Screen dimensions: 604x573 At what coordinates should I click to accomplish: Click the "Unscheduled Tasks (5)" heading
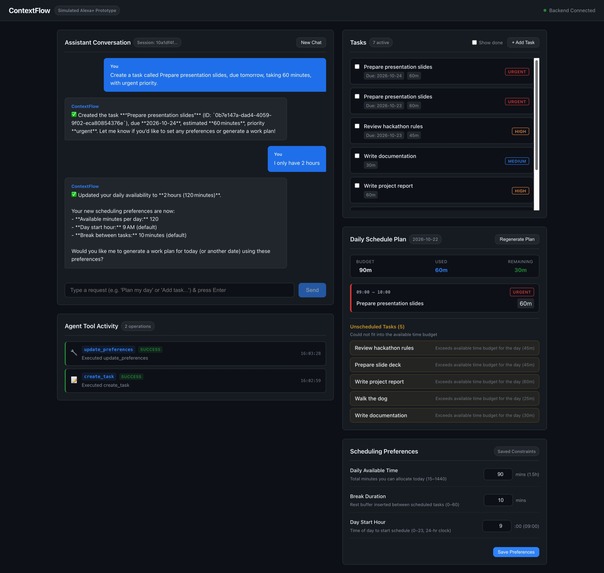click(x=377, y=327)
